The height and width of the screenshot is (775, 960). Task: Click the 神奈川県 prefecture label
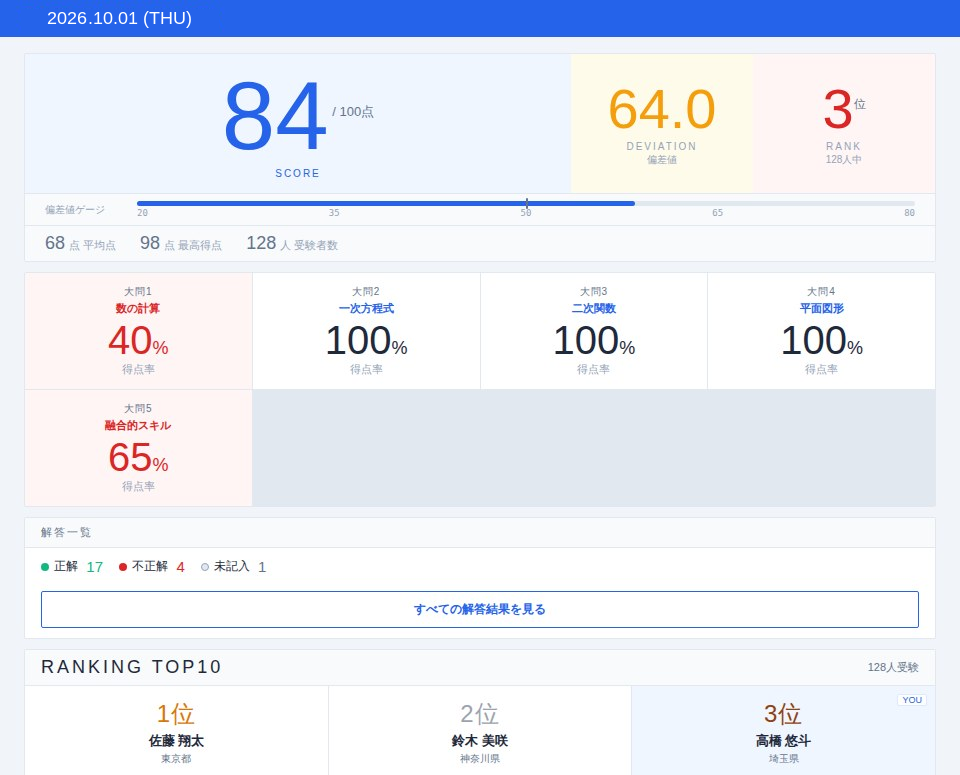(x=479, y=759)
